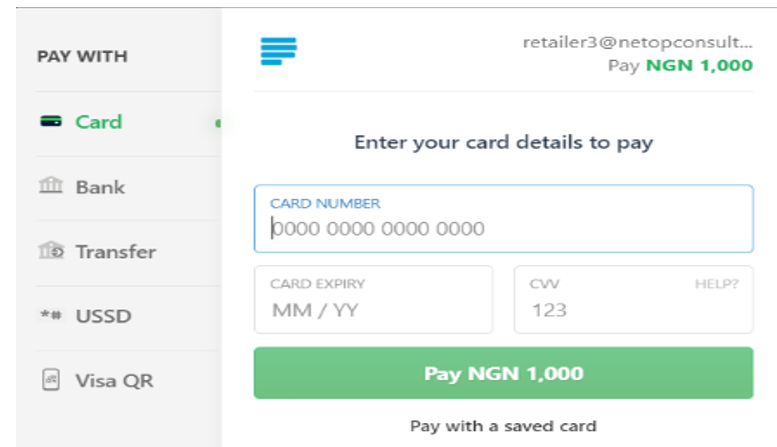Click the Pay NGN 1,000 button

click(503, 373)
